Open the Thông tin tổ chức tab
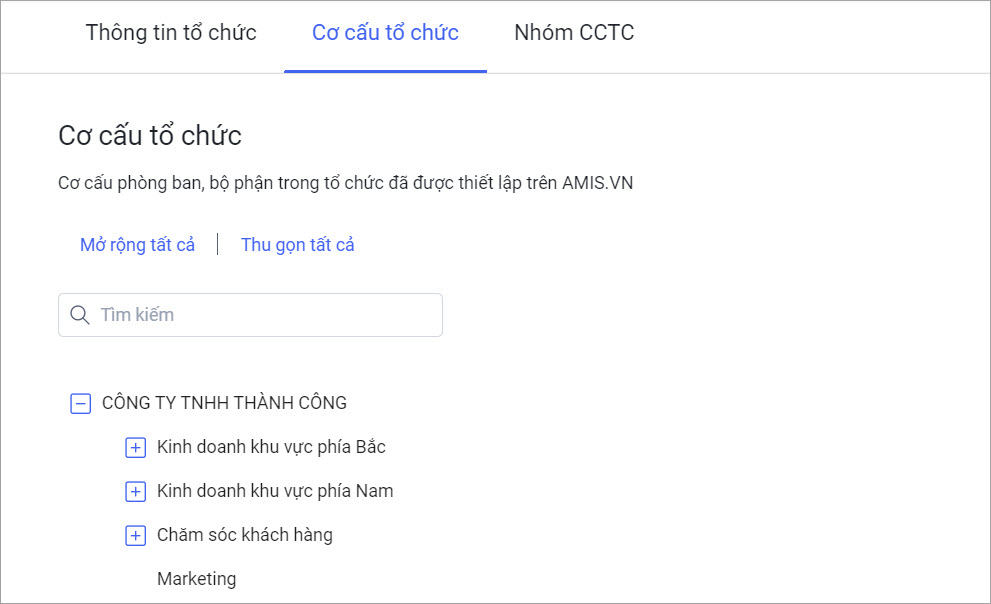The height and width of the screenshot is (604, 991). pyautogui.click(x=171, y=33)
